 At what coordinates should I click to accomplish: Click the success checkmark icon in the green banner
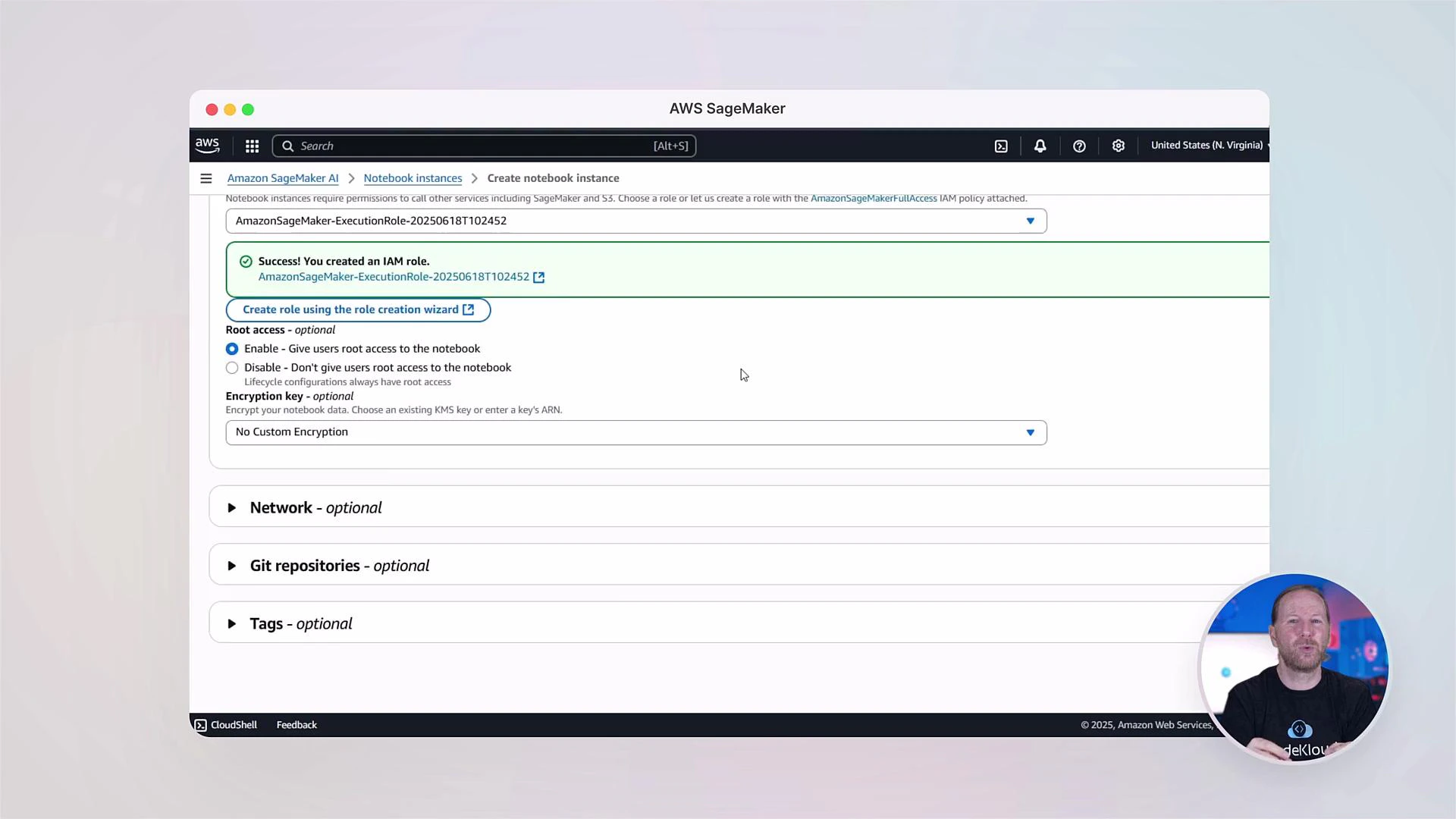(246, 261)
